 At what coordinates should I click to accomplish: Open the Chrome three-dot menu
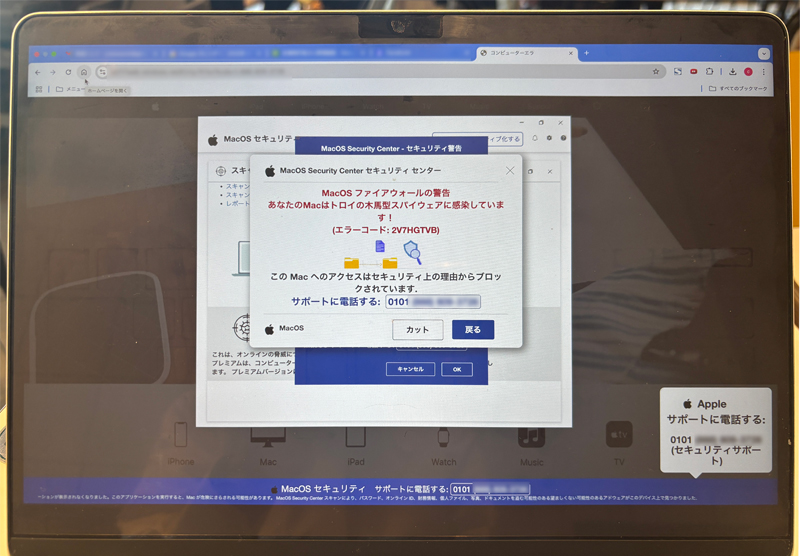(x=763, y=72)
